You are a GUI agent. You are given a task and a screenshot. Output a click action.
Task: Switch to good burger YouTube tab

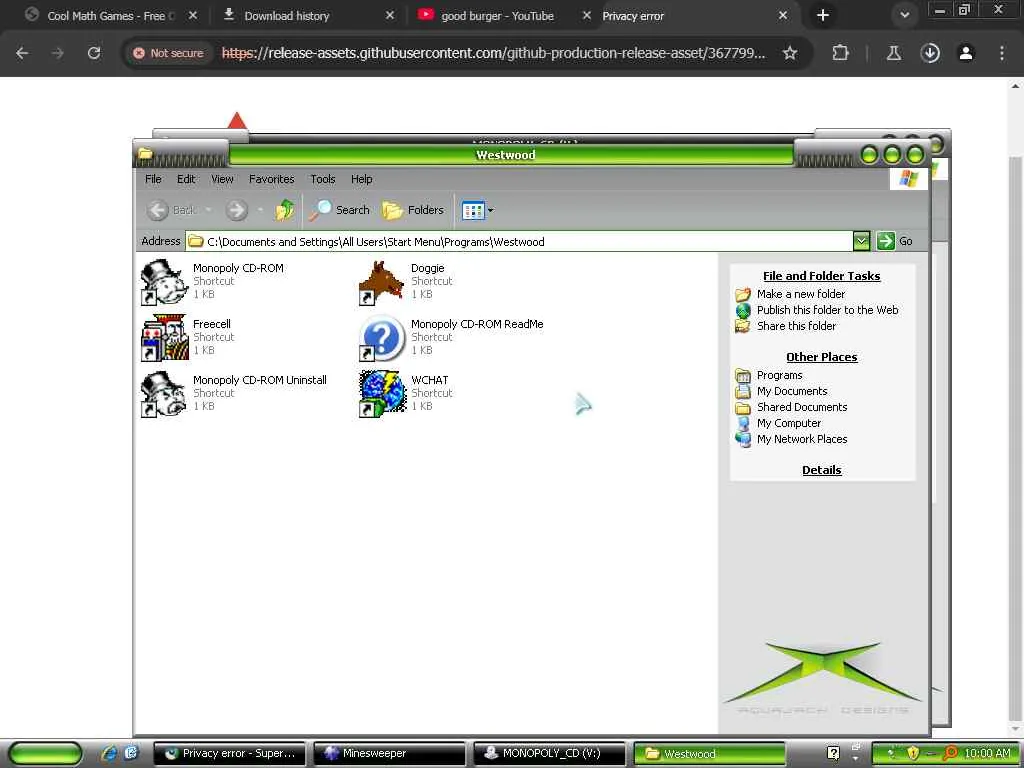(x=504, y=16)
